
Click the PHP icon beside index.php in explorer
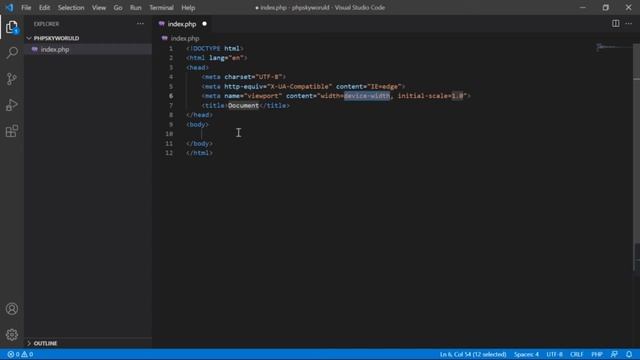35,49
